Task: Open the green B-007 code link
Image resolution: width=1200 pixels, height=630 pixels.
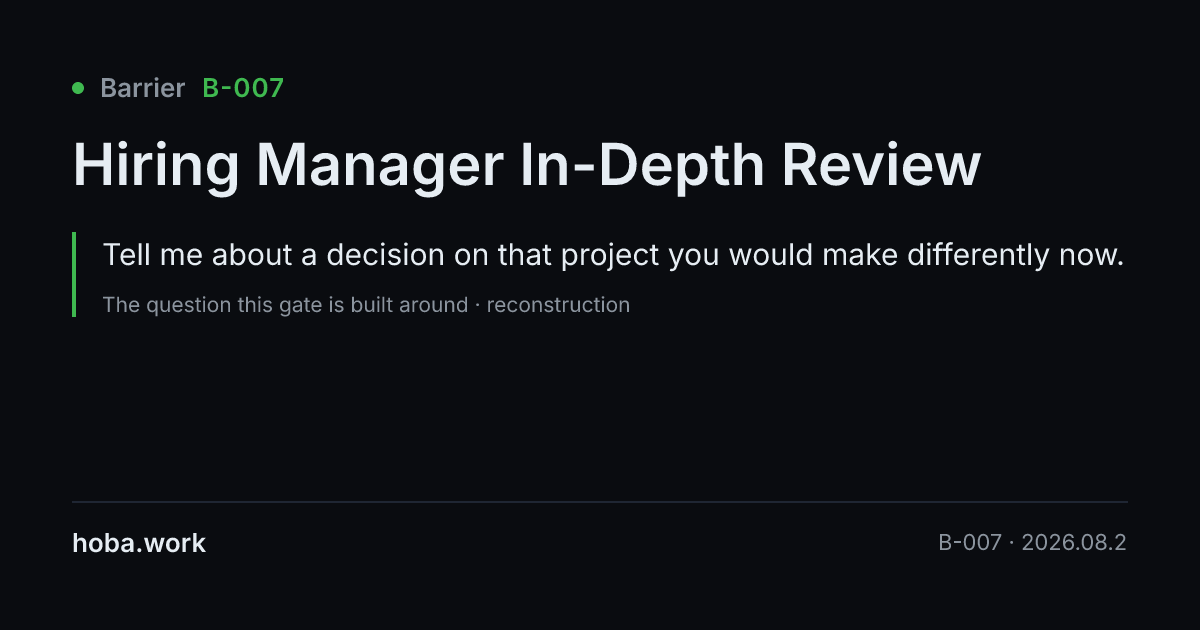Action: click(x=243, y=88)
